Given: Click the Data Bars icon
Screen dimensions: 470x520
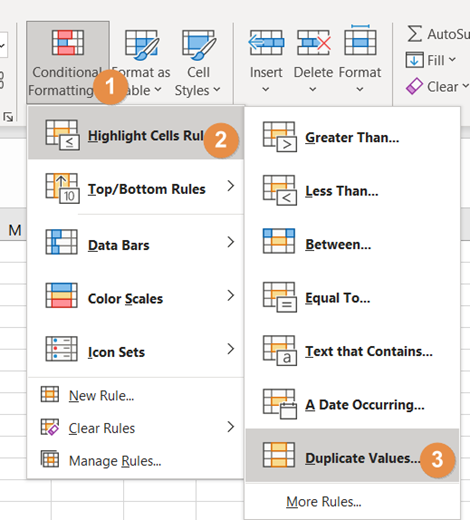Looking at the screenshot, I should click(x=62, y=242).
